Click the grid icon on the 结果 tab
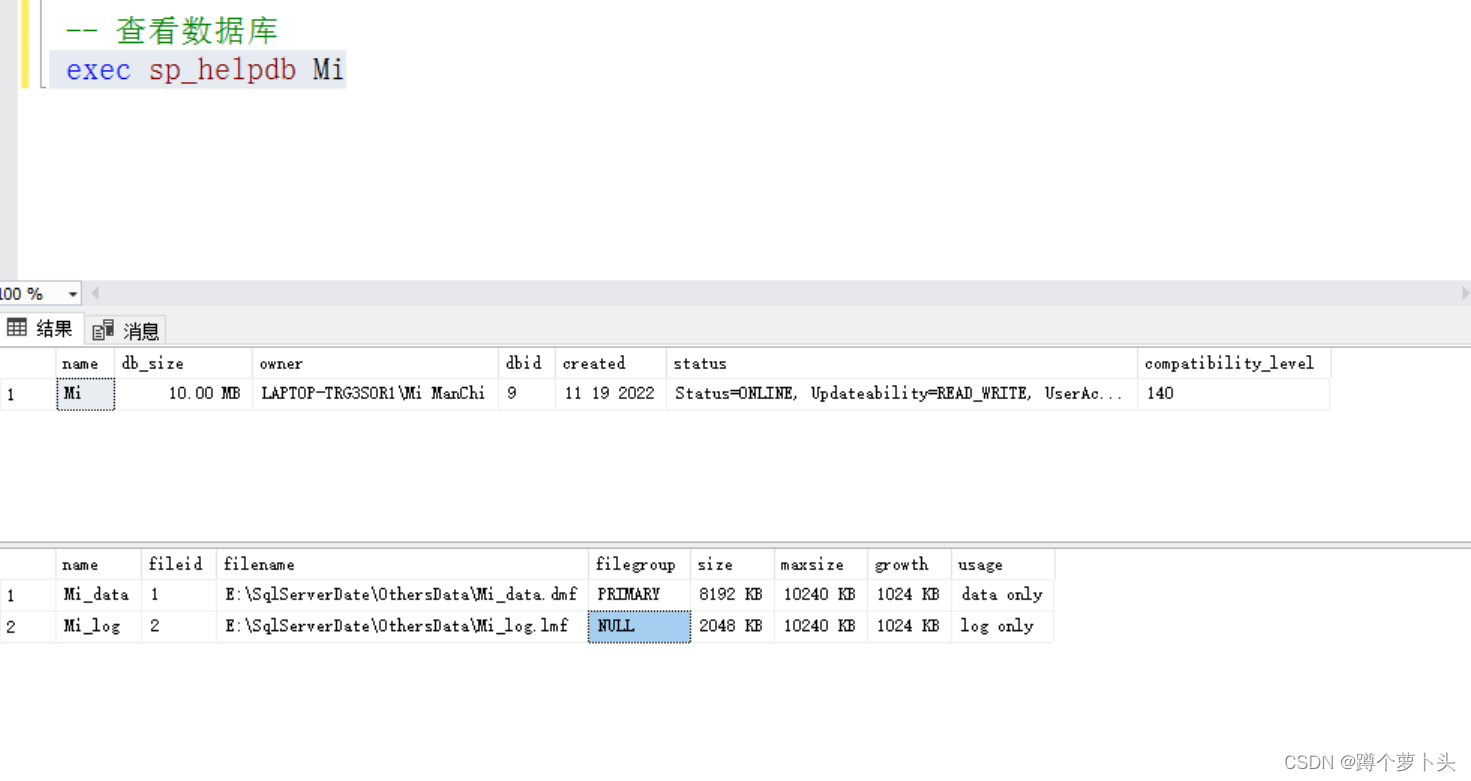 18,329
